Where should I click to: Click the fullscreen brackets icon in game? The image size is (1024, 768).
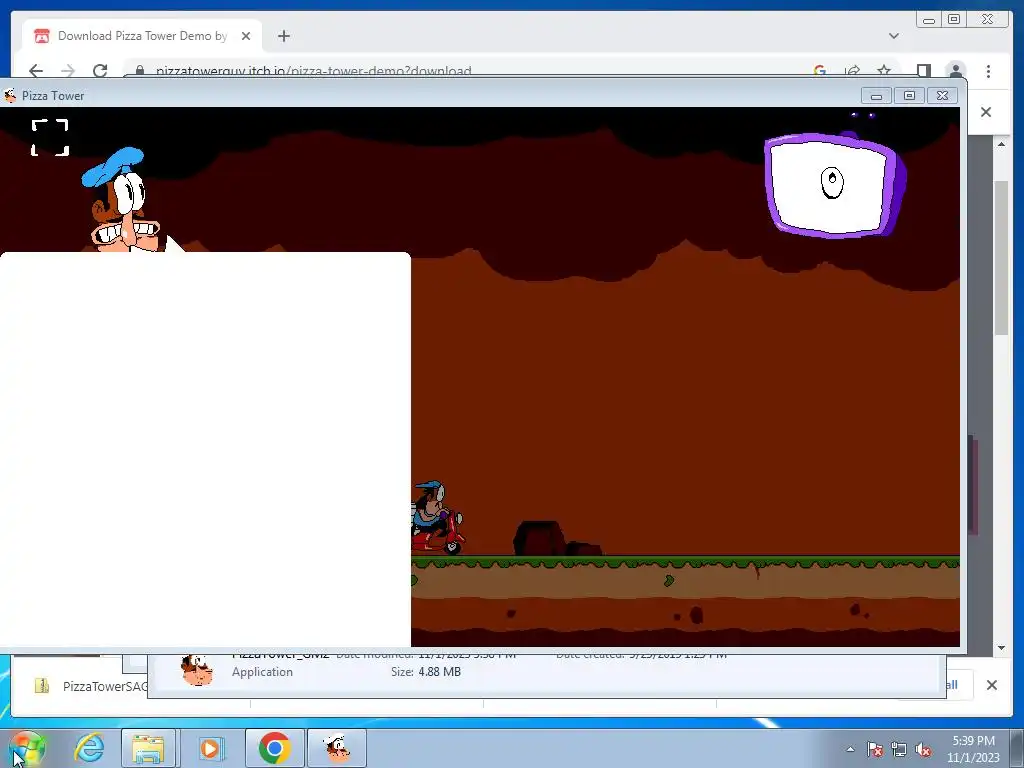click(x=50, y=137)
